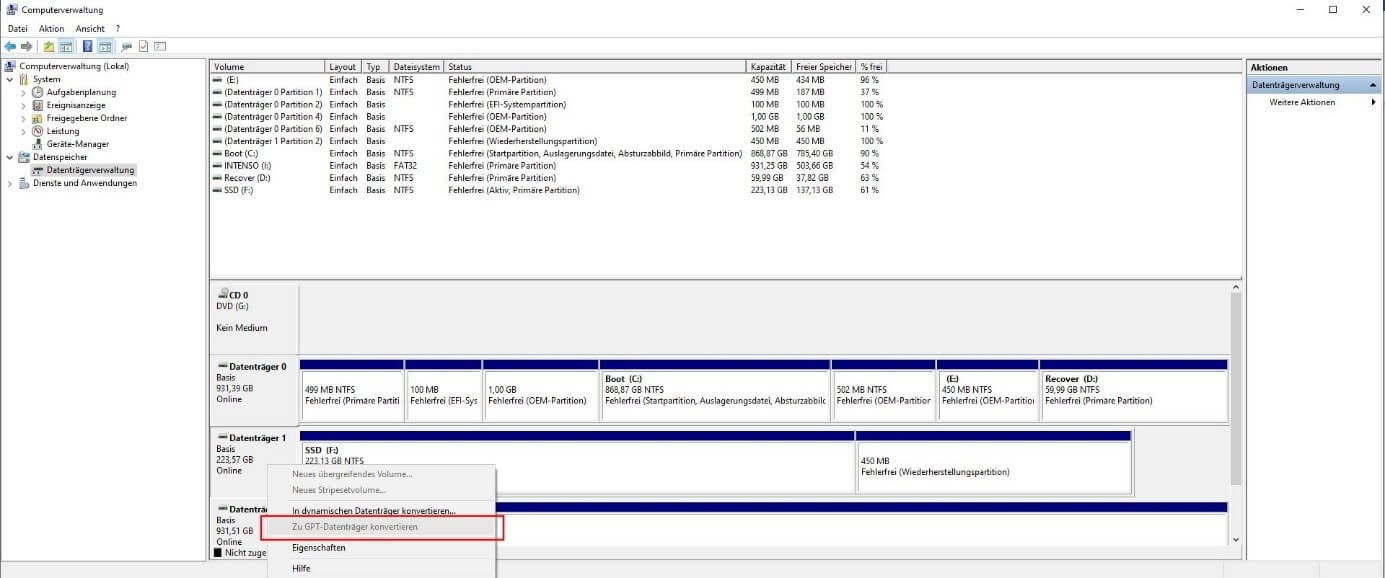Select the CD 0 DVD (G:) label

pyautogui.click(x=254, y=318)
